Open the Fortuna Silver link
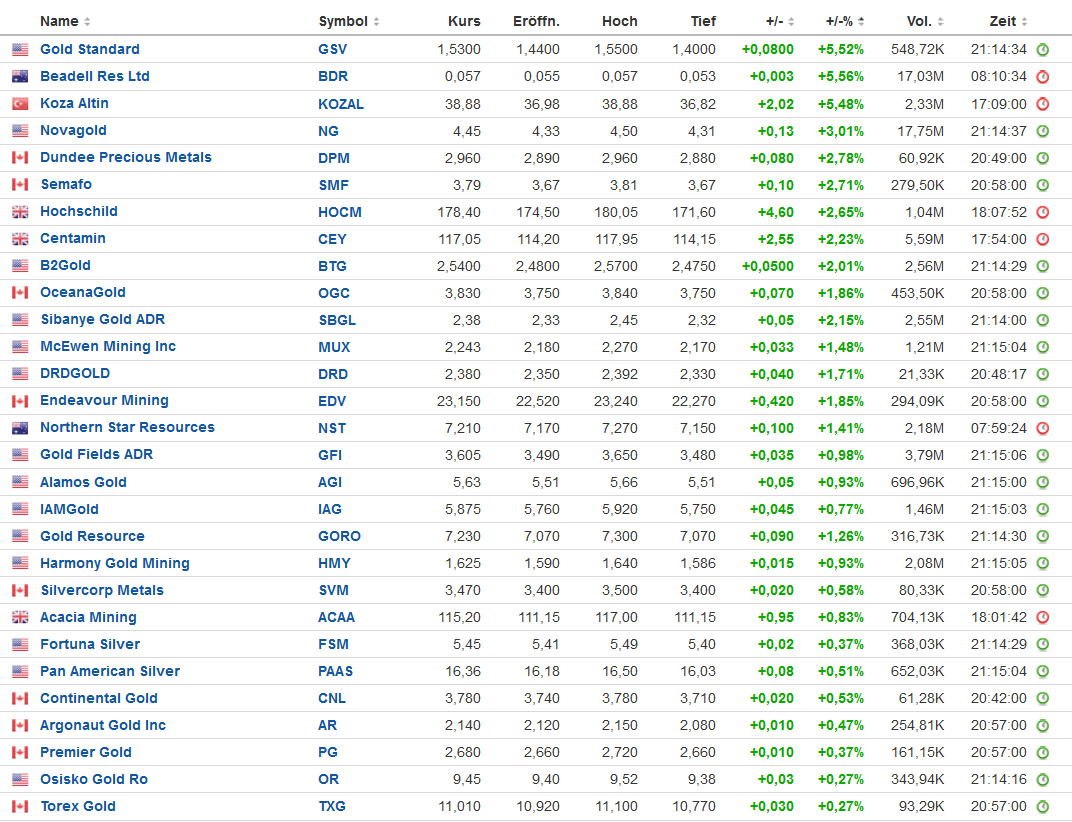 [x=90, y=644]
